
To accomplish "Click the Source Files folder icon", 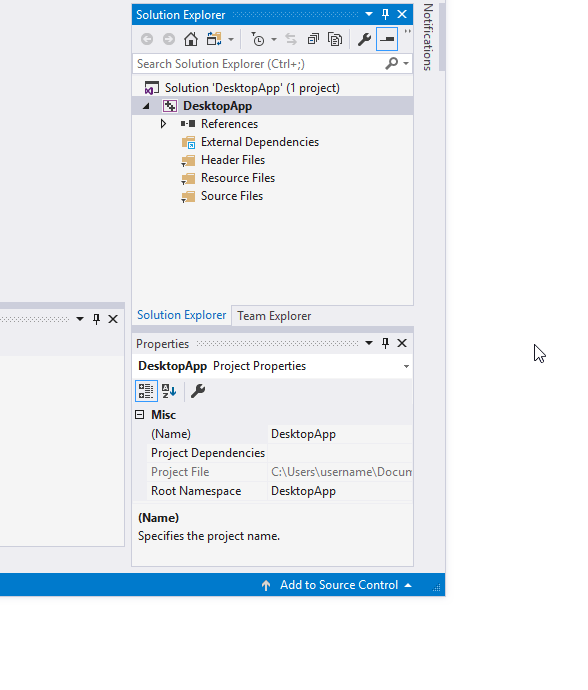I will pyautogui.click(x=188, y=197).
